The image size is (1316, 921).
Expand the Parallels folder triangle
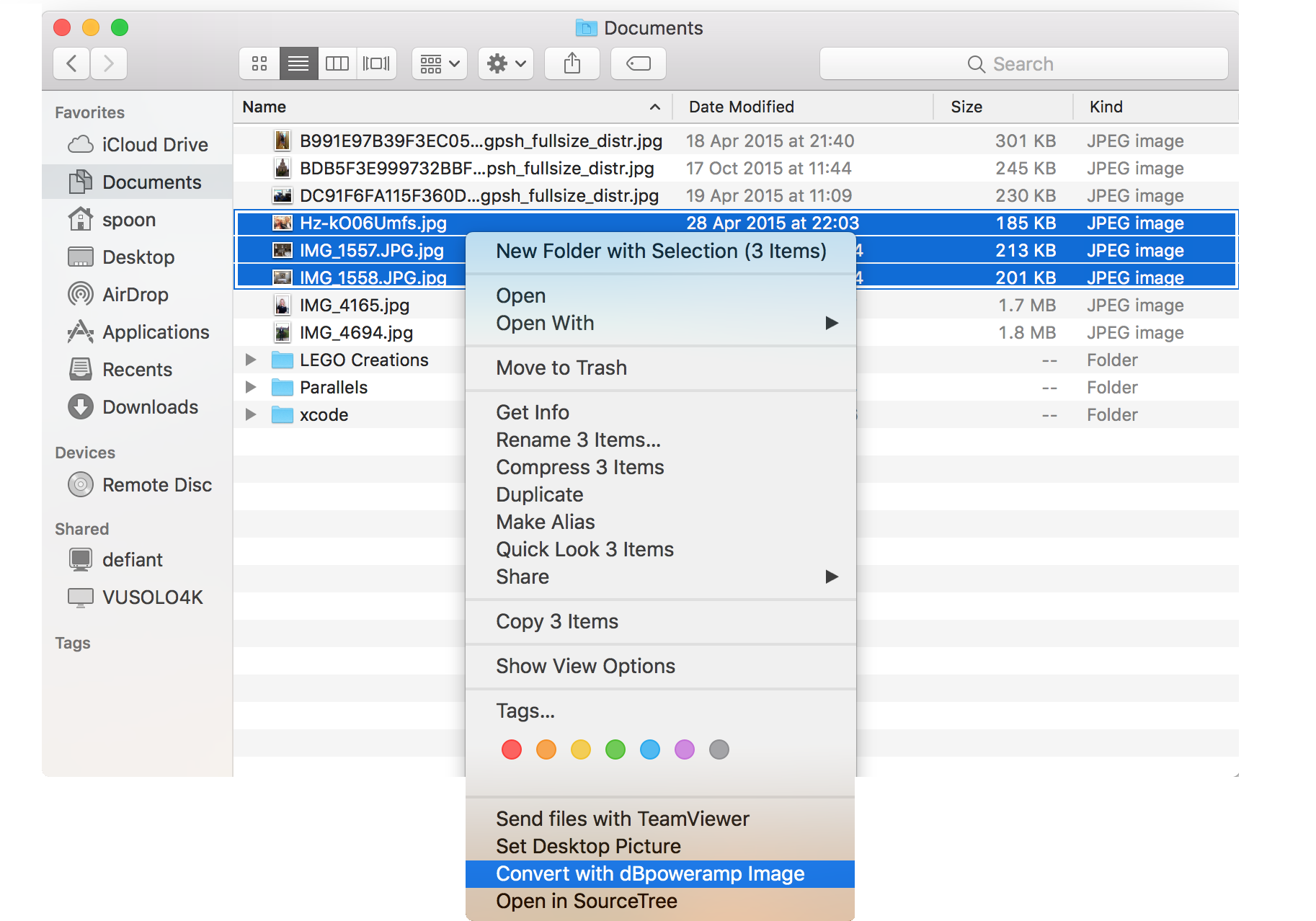pos(251,387)
